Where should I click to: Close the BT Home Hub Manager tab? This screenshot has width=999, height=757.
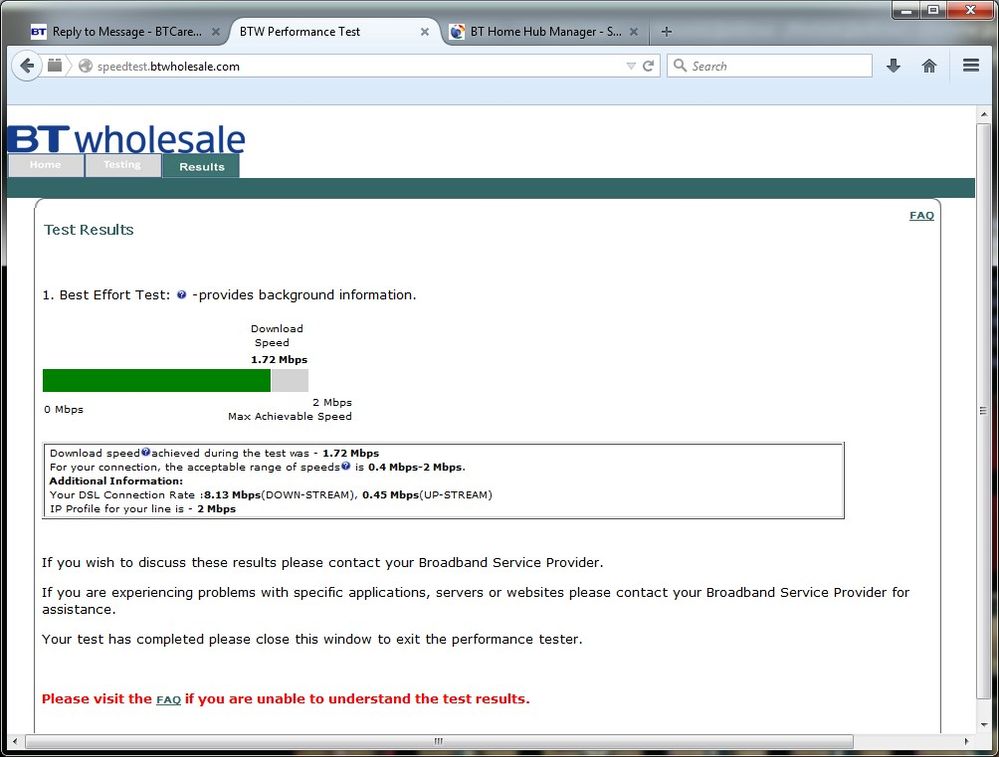click(x=634, y=31)
